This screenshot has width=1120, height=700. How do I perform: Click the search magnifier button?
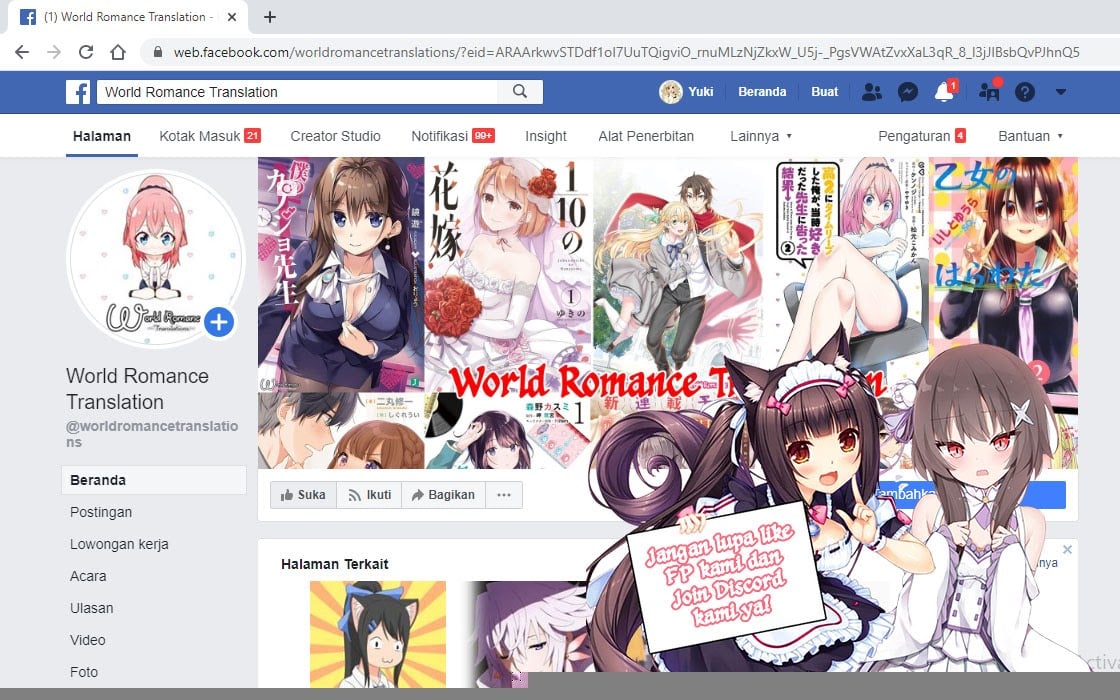pos(520,91)
